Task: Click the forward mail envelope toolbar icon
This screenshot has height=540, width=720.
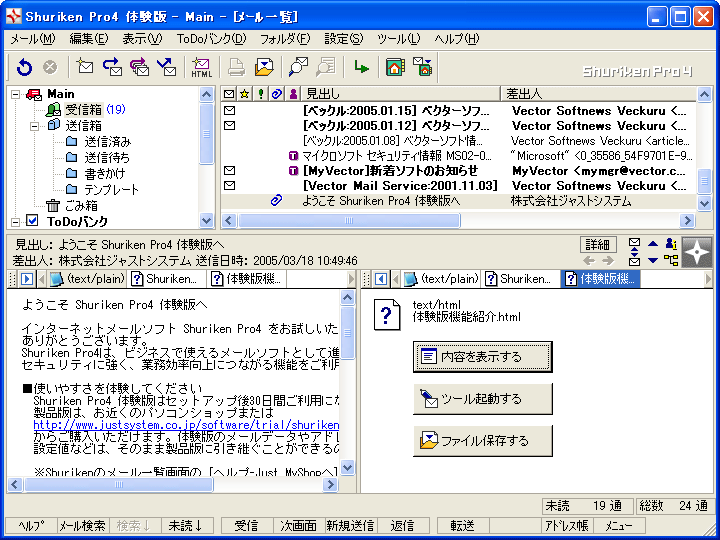Action: pos(167,67)
